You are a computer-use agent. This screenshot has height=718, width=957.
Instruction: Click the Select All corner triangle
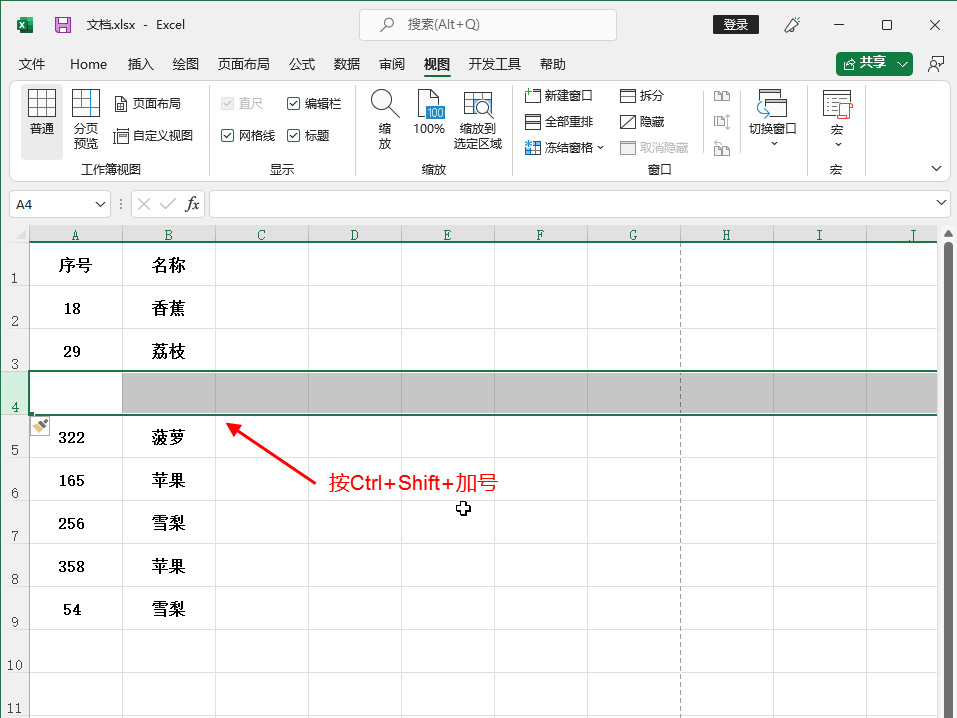(x=21, y=234)
